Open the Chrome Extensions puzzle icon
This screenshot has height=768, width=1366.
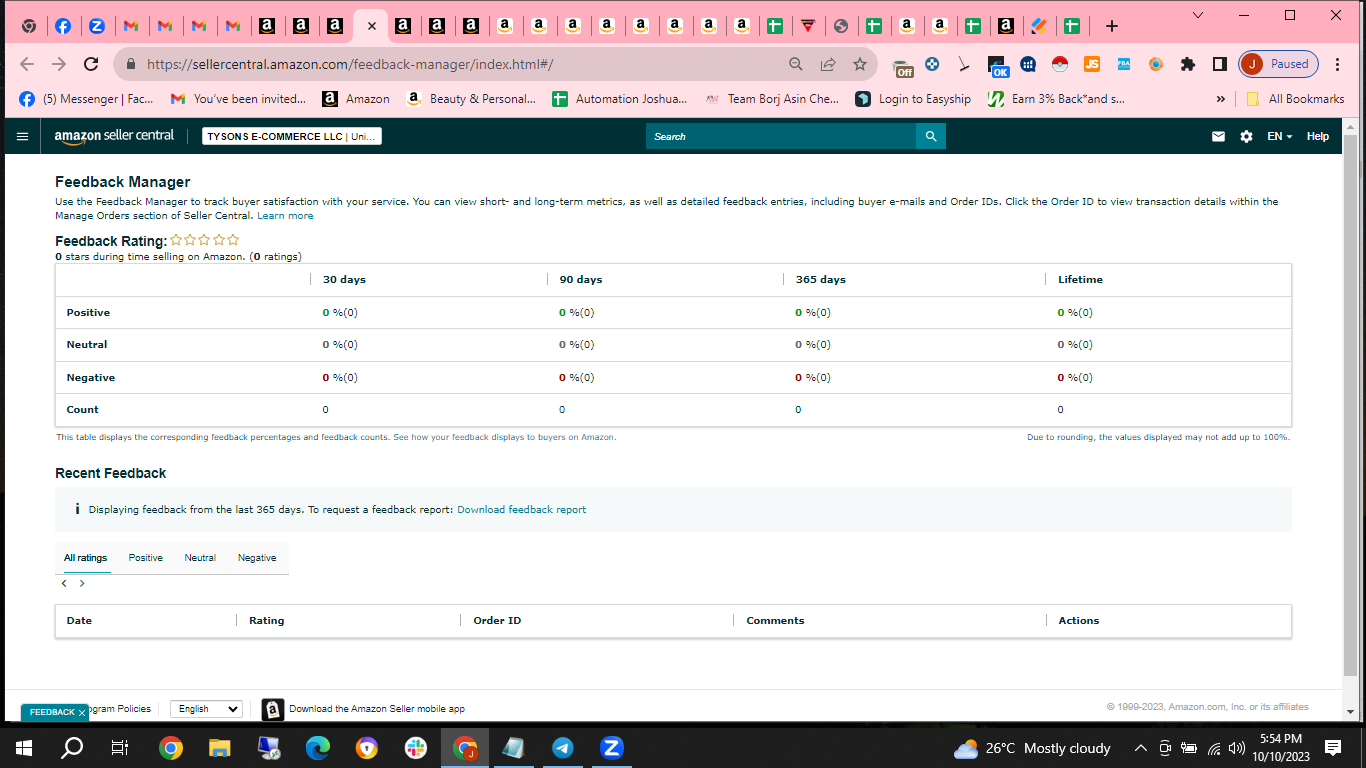click(x=1188, y=64)
